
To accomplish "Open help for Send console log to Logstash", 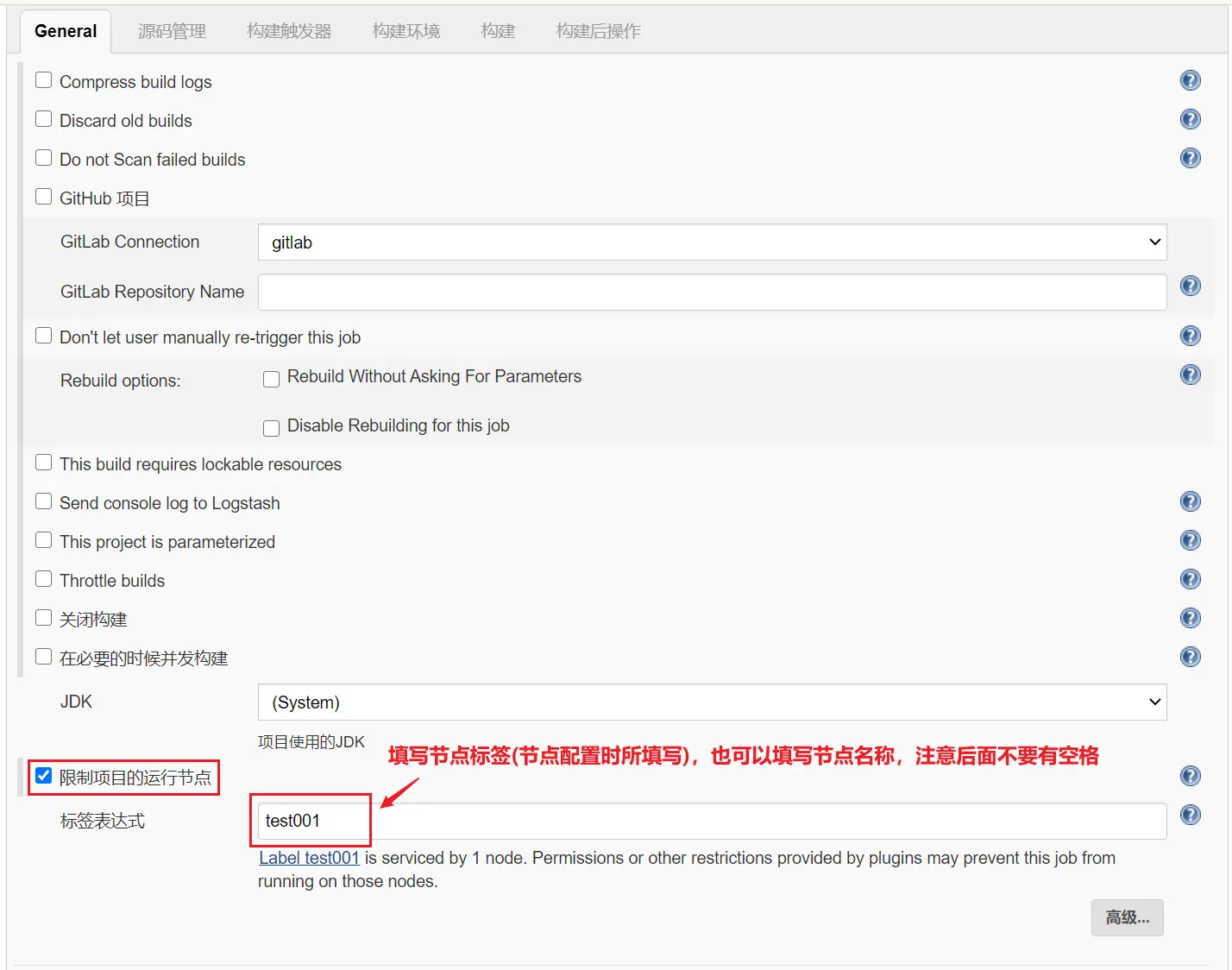I will pyautogui.click(x=1190, y=501).
